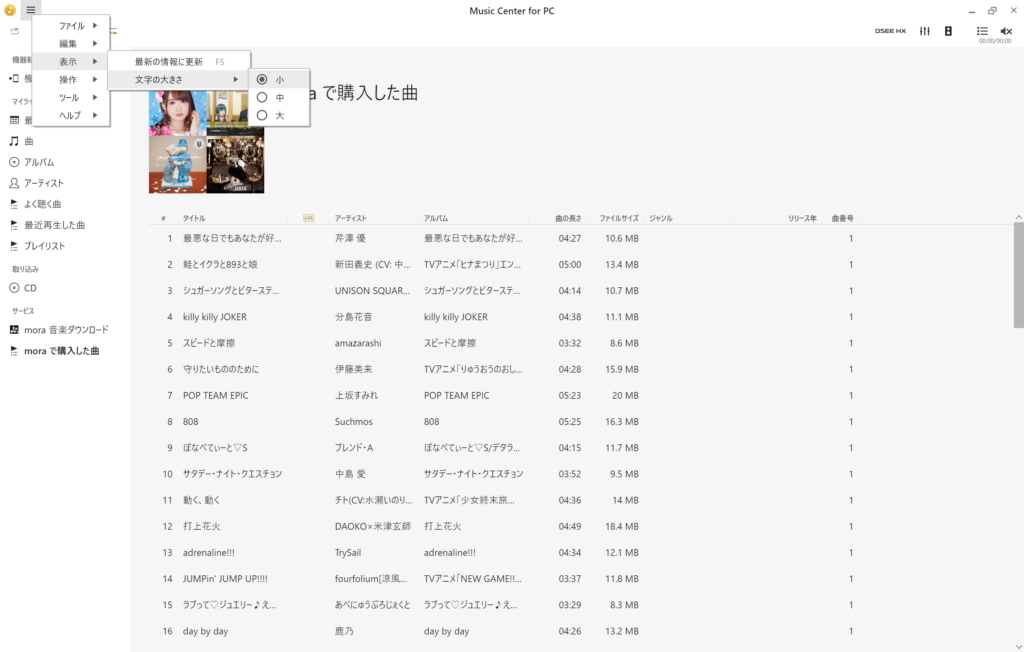Open the play queue list icon
This screenshot has width=1024, height=652.
982,31
